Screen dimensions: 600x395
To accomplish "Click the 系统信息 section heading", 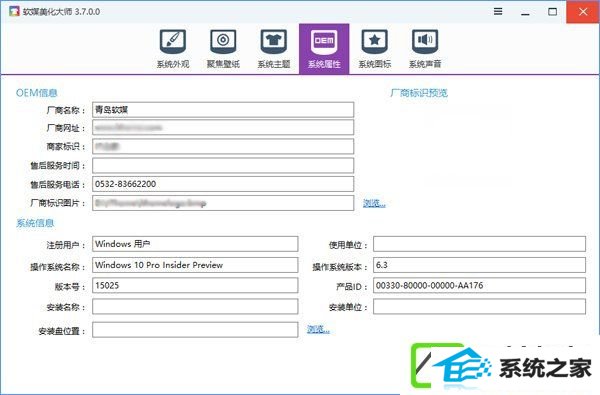I will tap(35, 223).
